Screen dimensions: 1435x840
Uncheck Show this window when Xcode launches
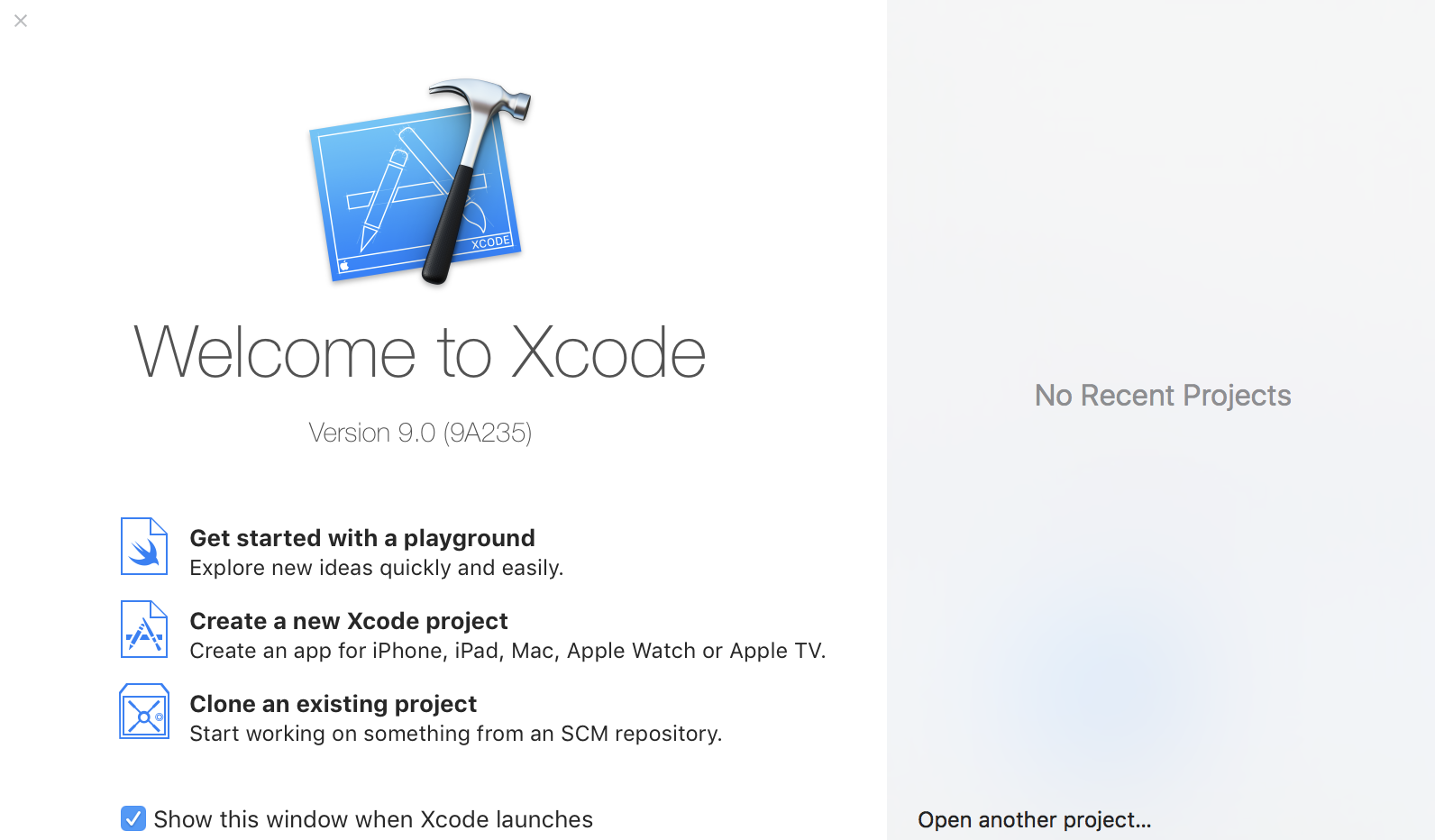pos(133,818)
